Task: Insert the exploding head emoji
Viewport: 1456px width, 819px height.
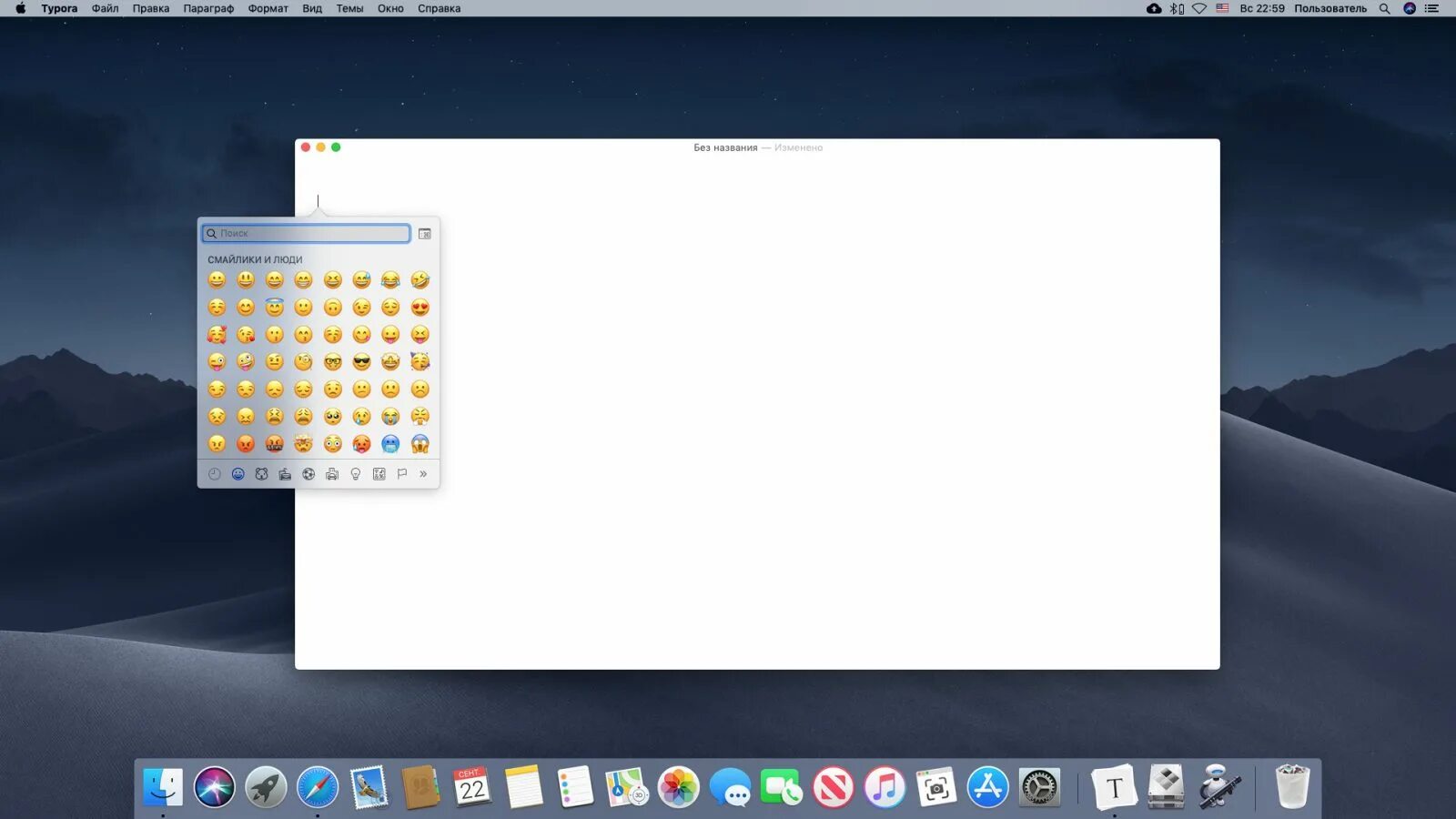Action: click(303, 444)
